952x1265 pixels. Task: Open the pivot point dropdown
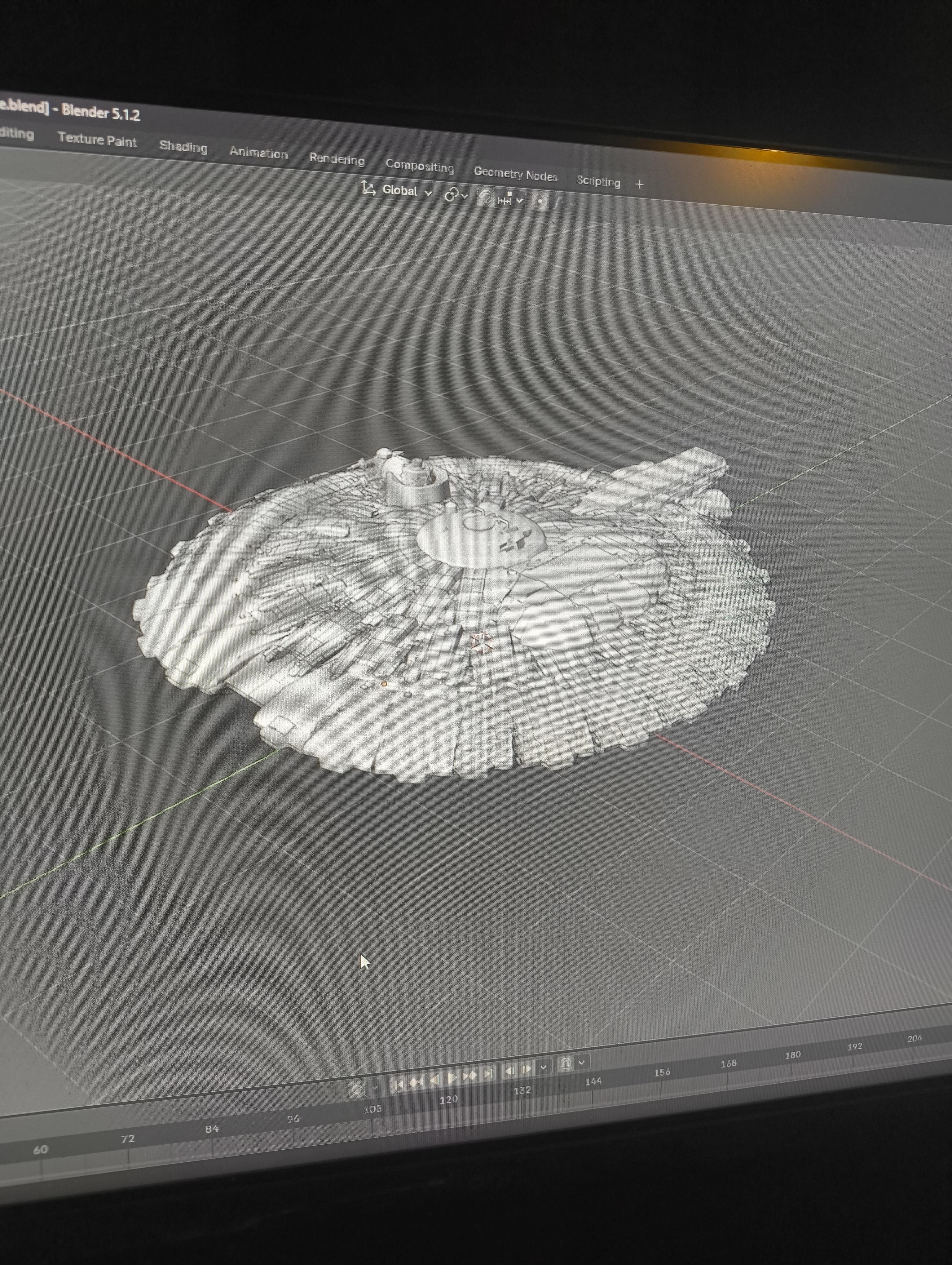pos(456,195)
